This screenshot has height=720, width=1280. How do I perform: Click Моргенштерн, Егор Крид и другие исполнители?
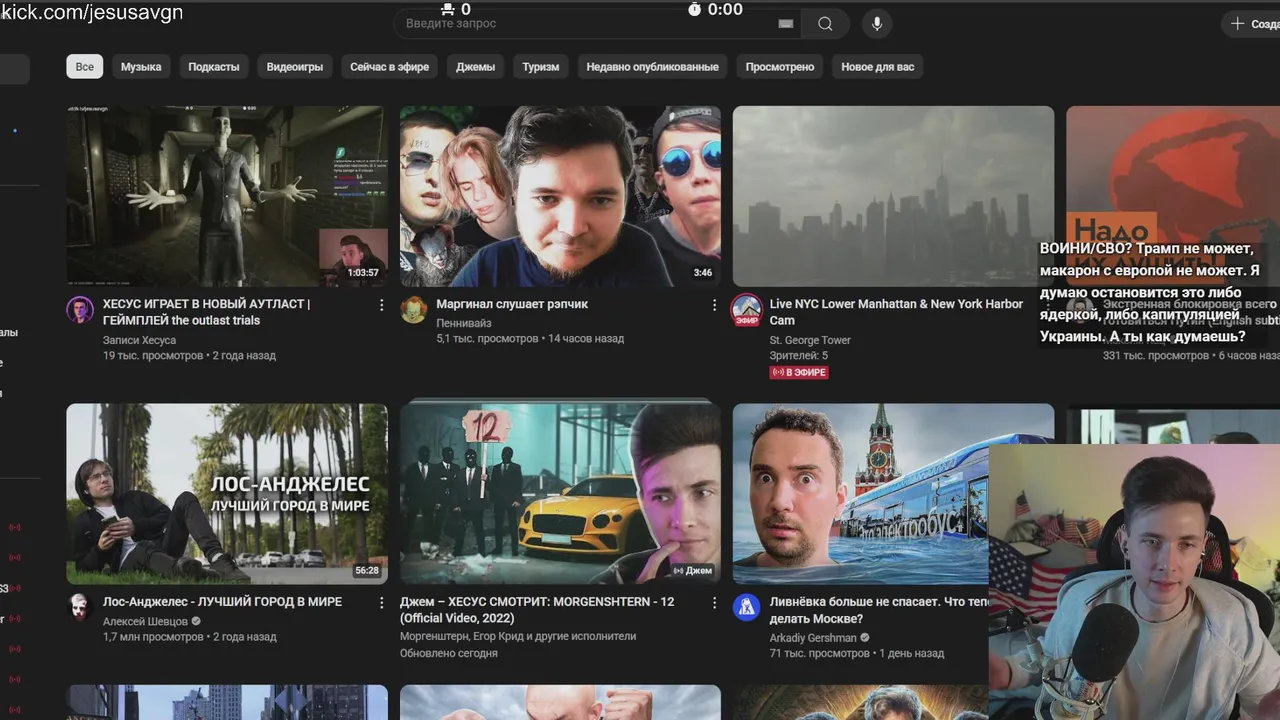click(x=518, y=636)
